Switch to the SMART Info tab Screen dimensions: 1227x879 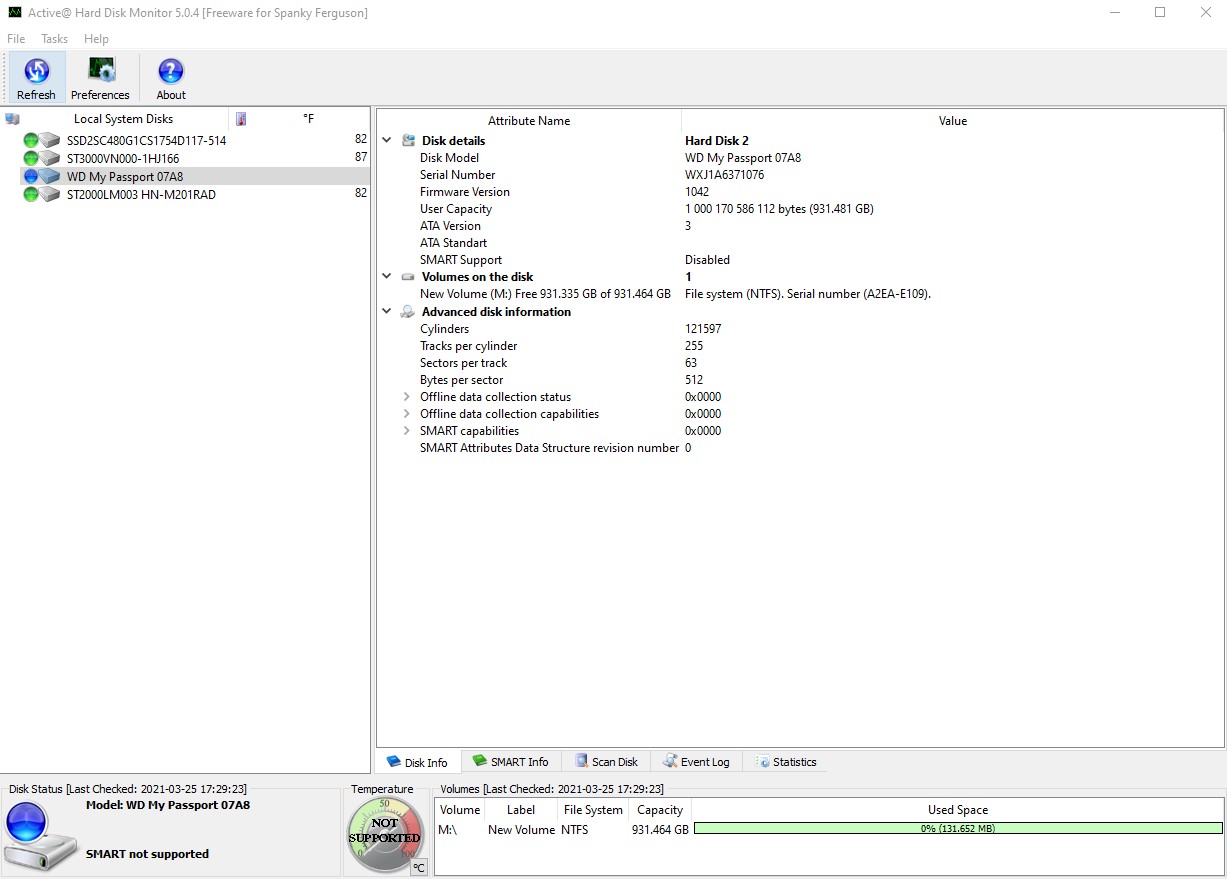(x=510, y=762)
